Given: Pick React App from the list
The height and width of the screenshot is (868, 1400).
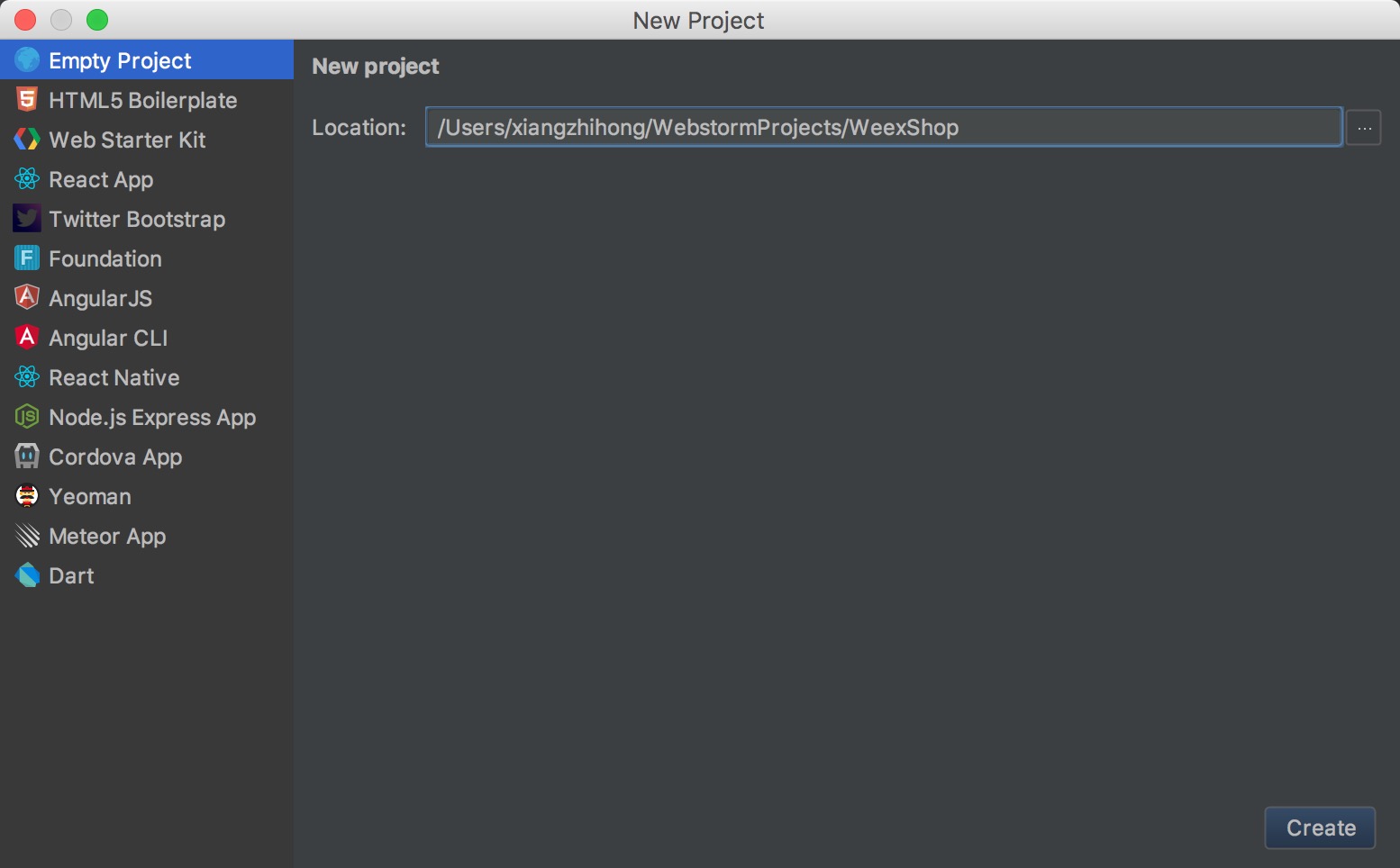Looking at the screenshot, I should pyautogui.click(x=101, y=180).
